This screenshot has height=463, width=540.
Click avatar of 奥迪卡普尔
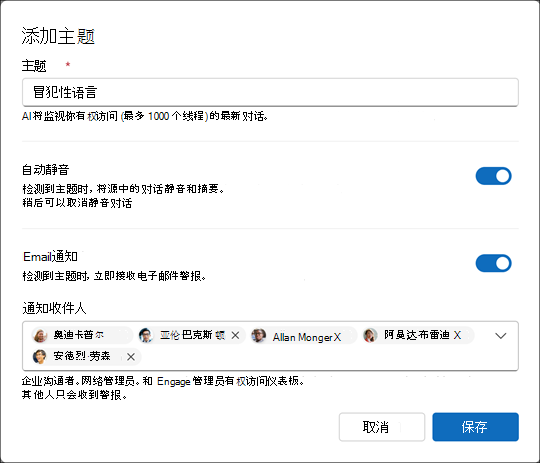click(x=40, y=335)
